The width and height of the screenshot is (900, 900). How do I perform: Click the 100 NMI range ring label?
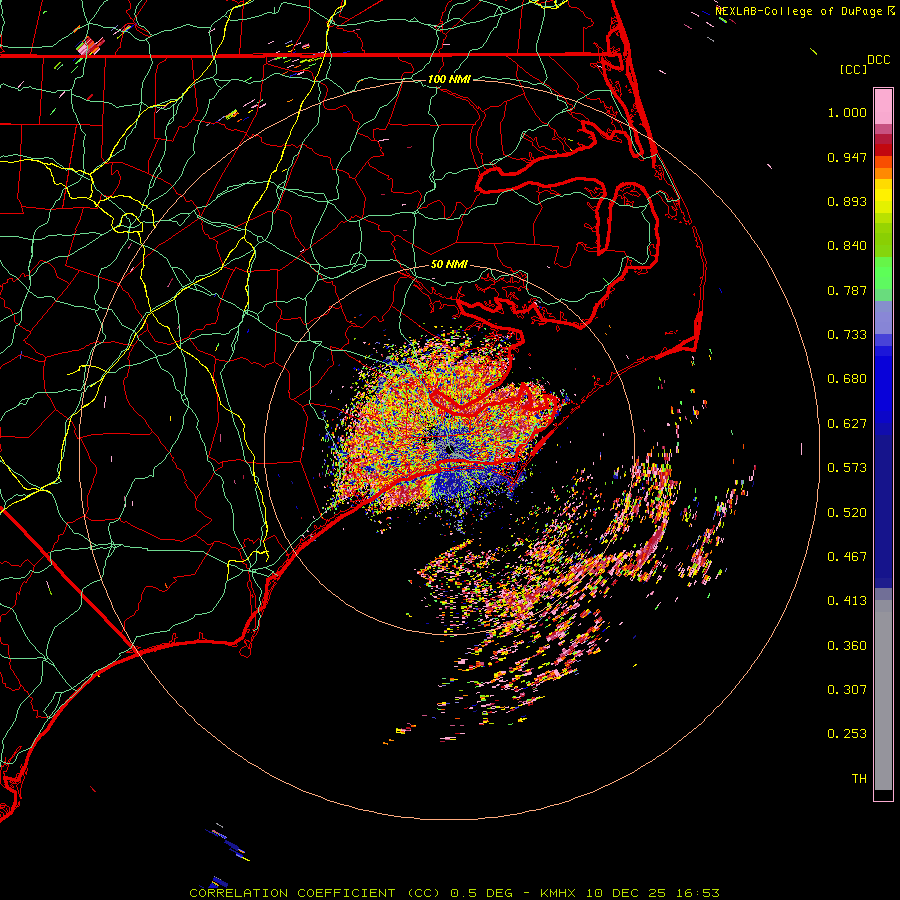point(449,79)
